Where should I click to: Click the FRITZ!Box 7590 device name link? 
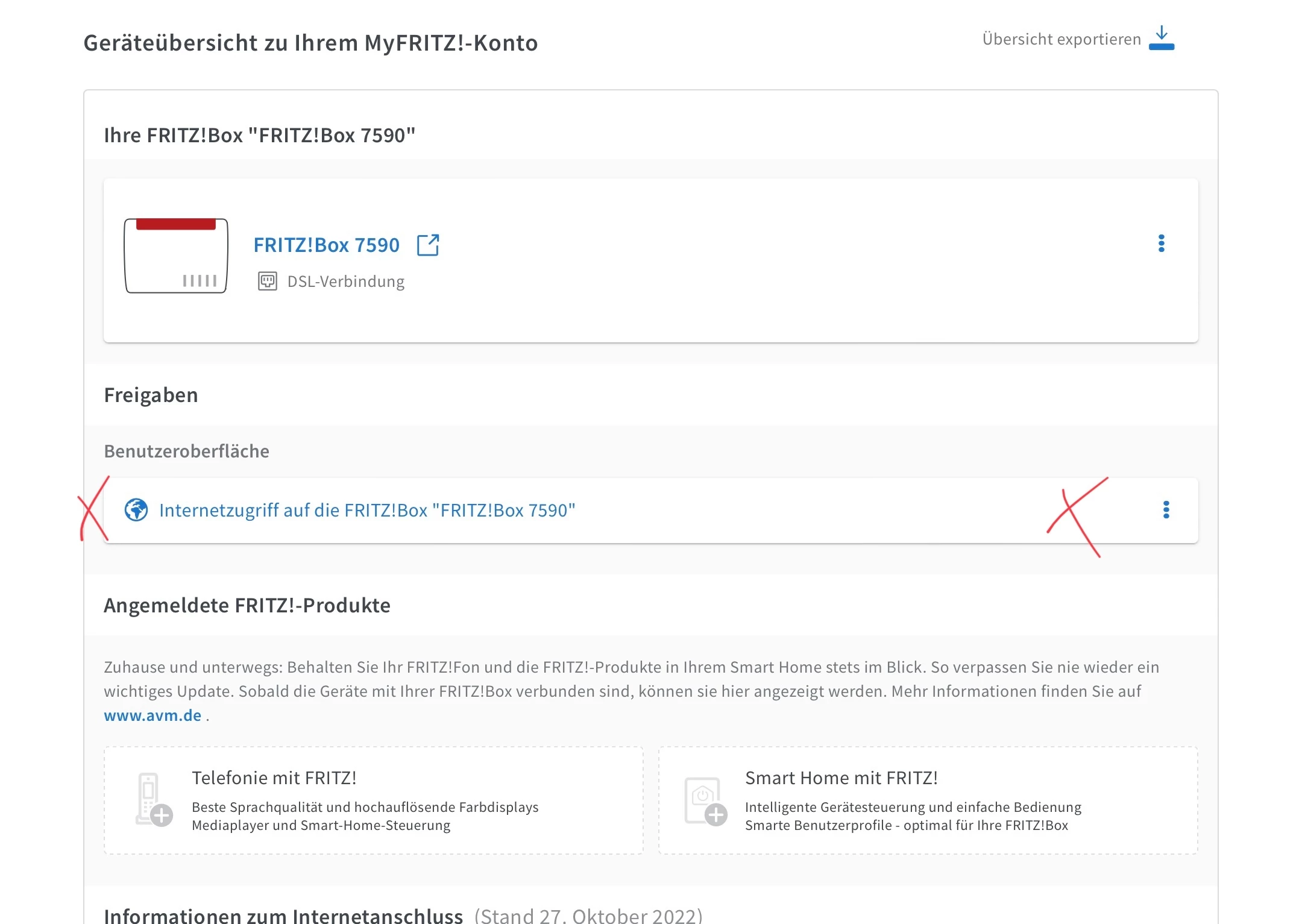[326, 245]
